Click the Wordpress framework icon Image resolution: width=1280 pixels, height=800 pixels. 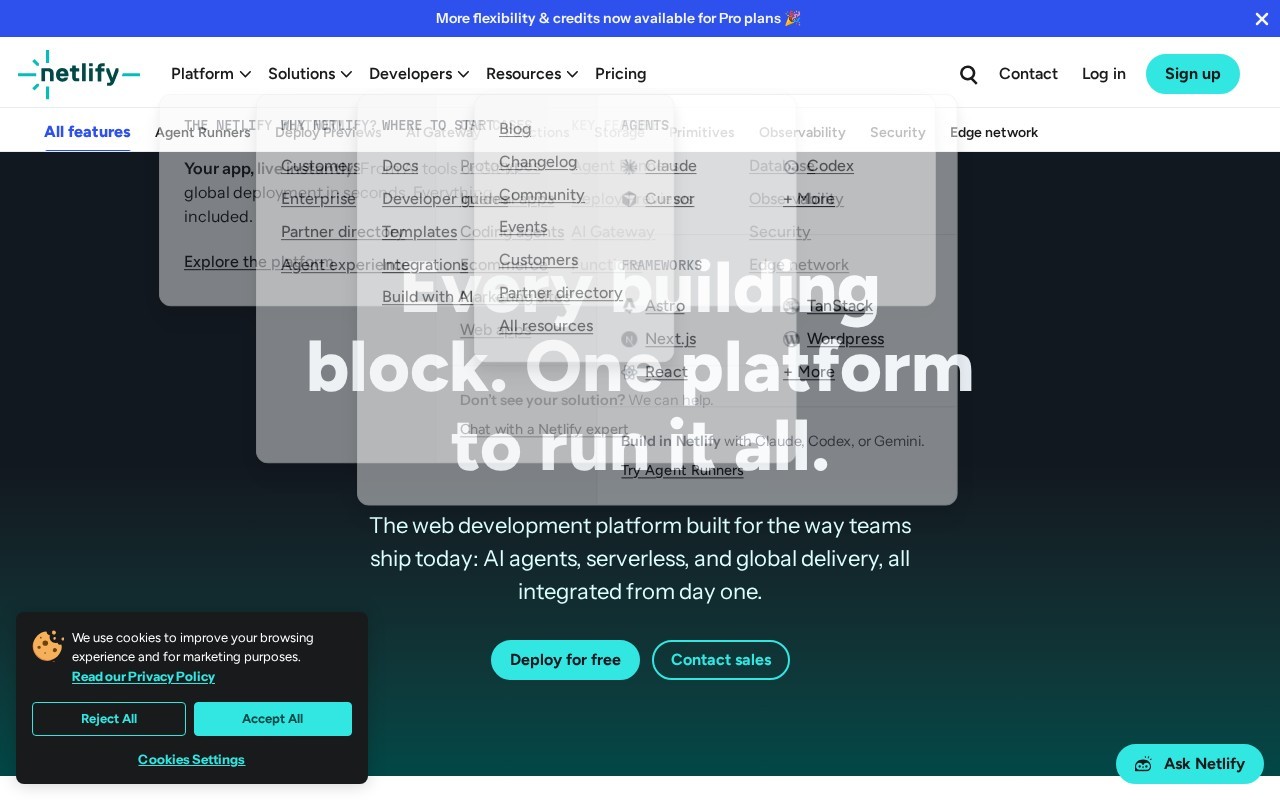pos(791,339)
